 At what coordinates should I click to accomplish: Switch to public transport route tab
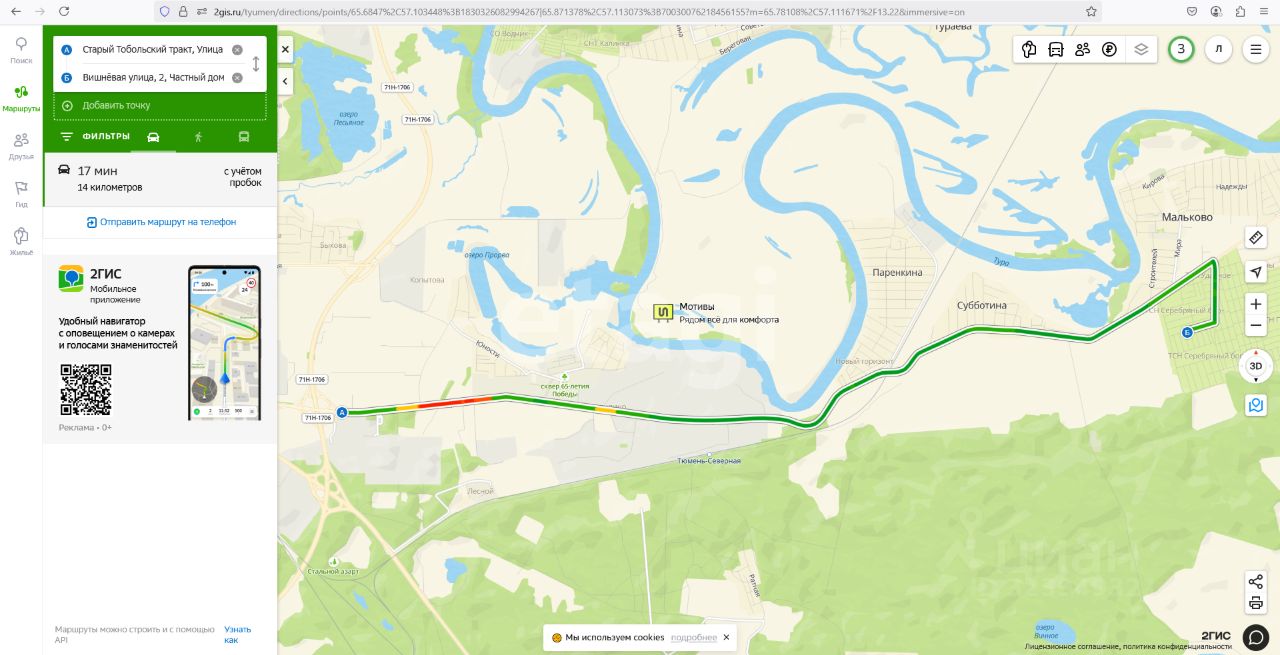(x=244, y=137)
